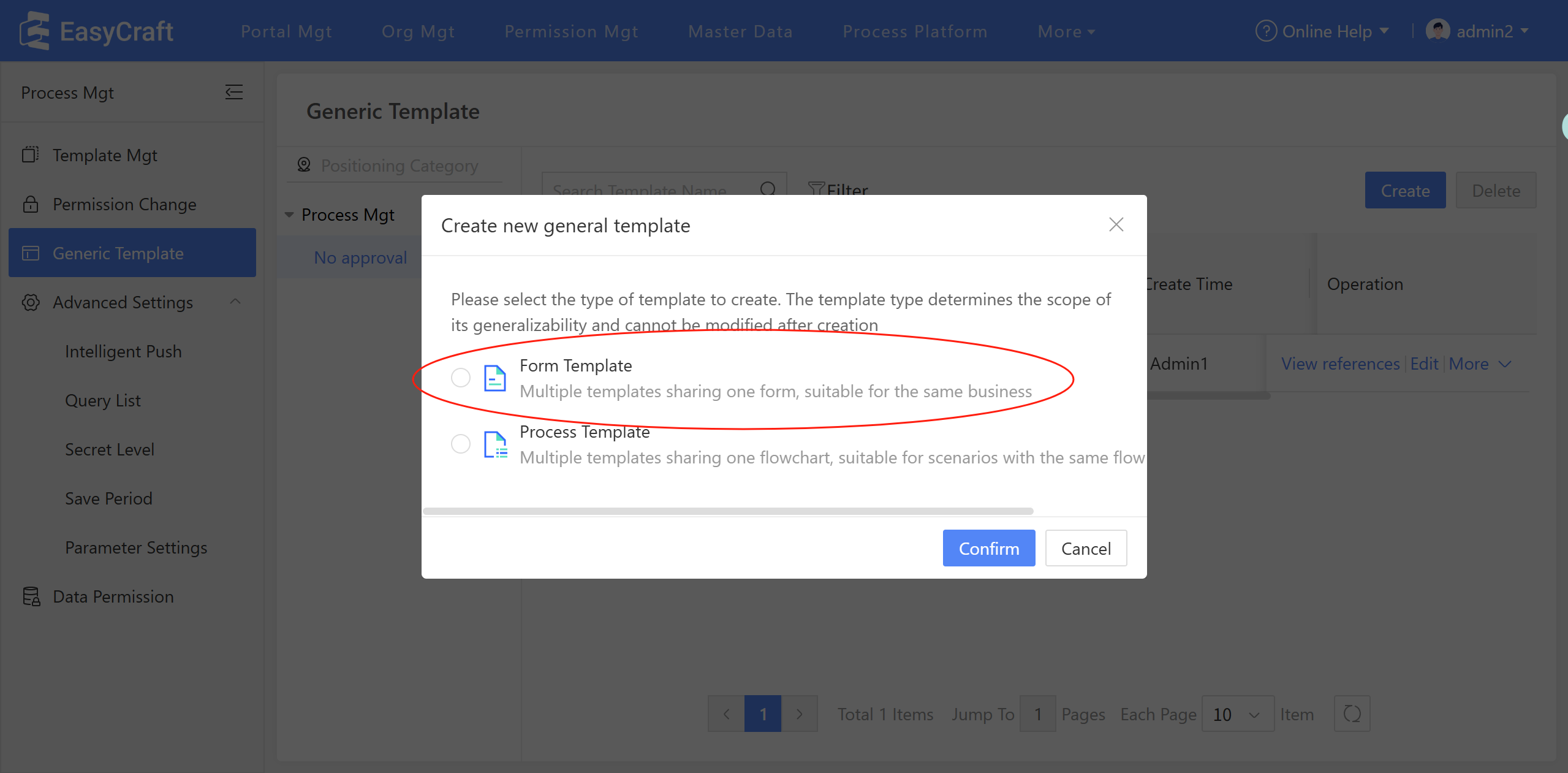Go to Process Platform menu
The height and width of the screenshot is (773, 1568).
915,31
